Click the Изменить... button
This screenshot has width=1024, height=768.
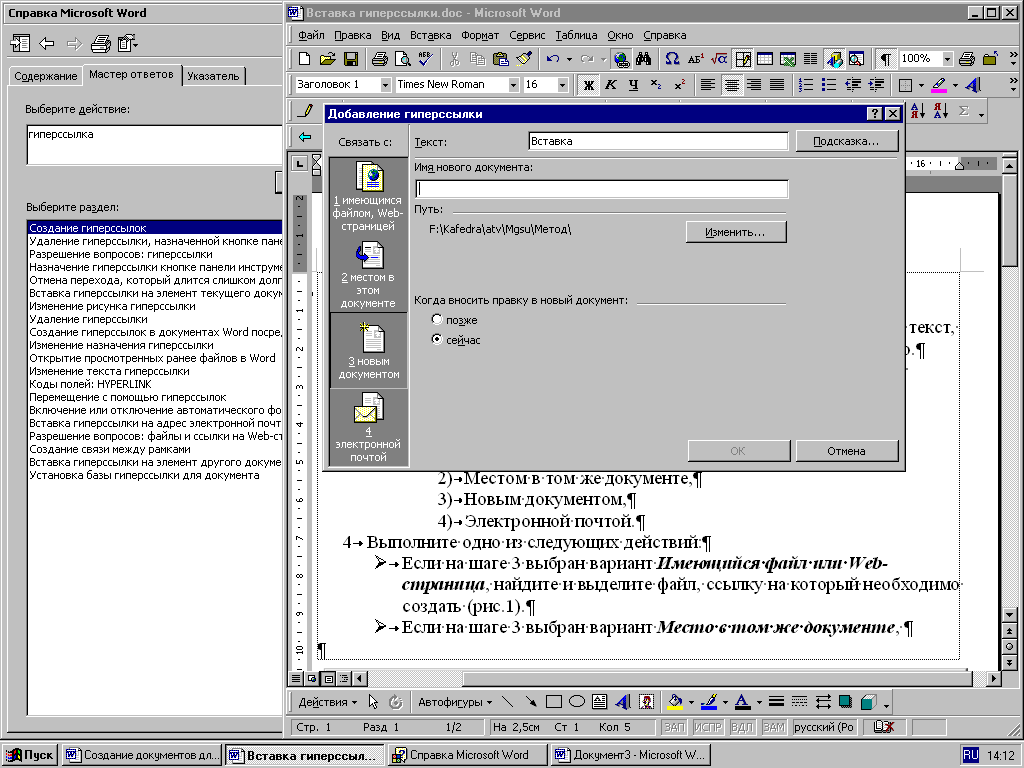tap(735, 232)
